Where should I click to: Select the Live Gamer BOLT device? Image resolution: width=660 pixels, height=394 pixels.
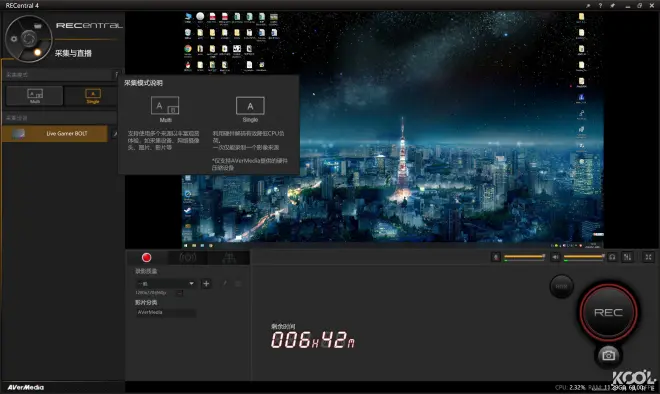(55, 133)
